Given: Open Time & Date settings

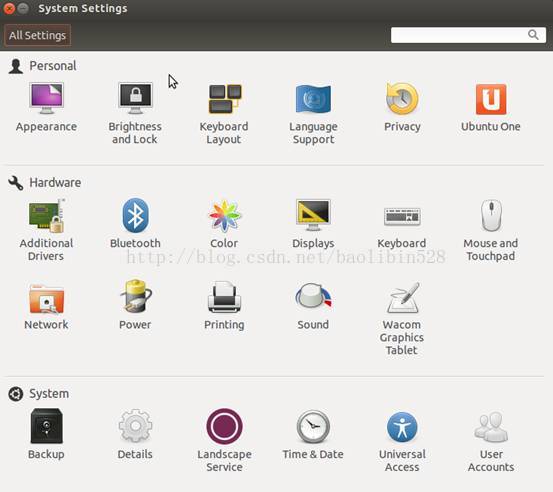Looking at the screenshot, I should tap(313, 435).
